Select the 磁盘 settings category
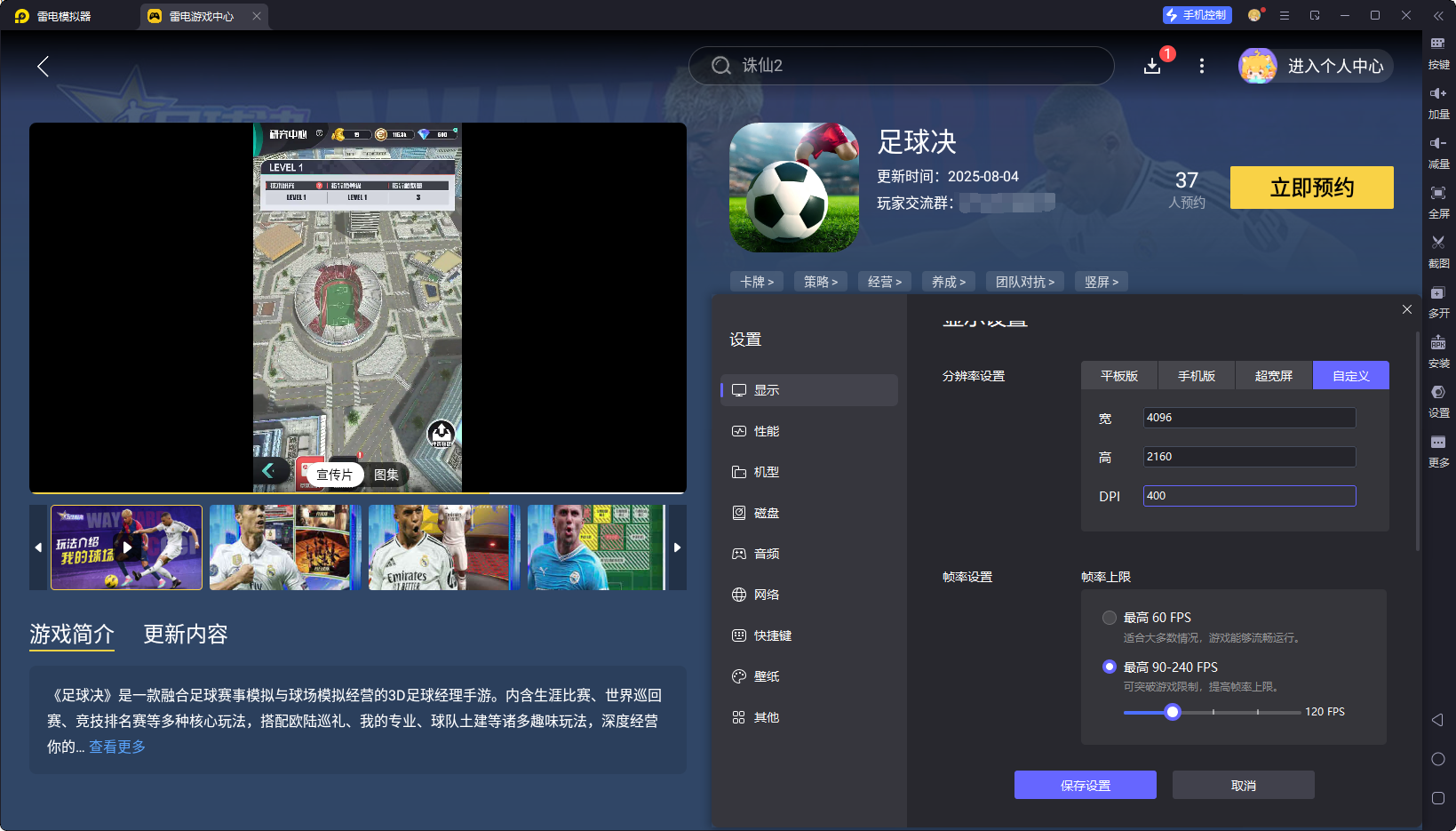This screenshot has width=1456, height=831. (809, 513)
